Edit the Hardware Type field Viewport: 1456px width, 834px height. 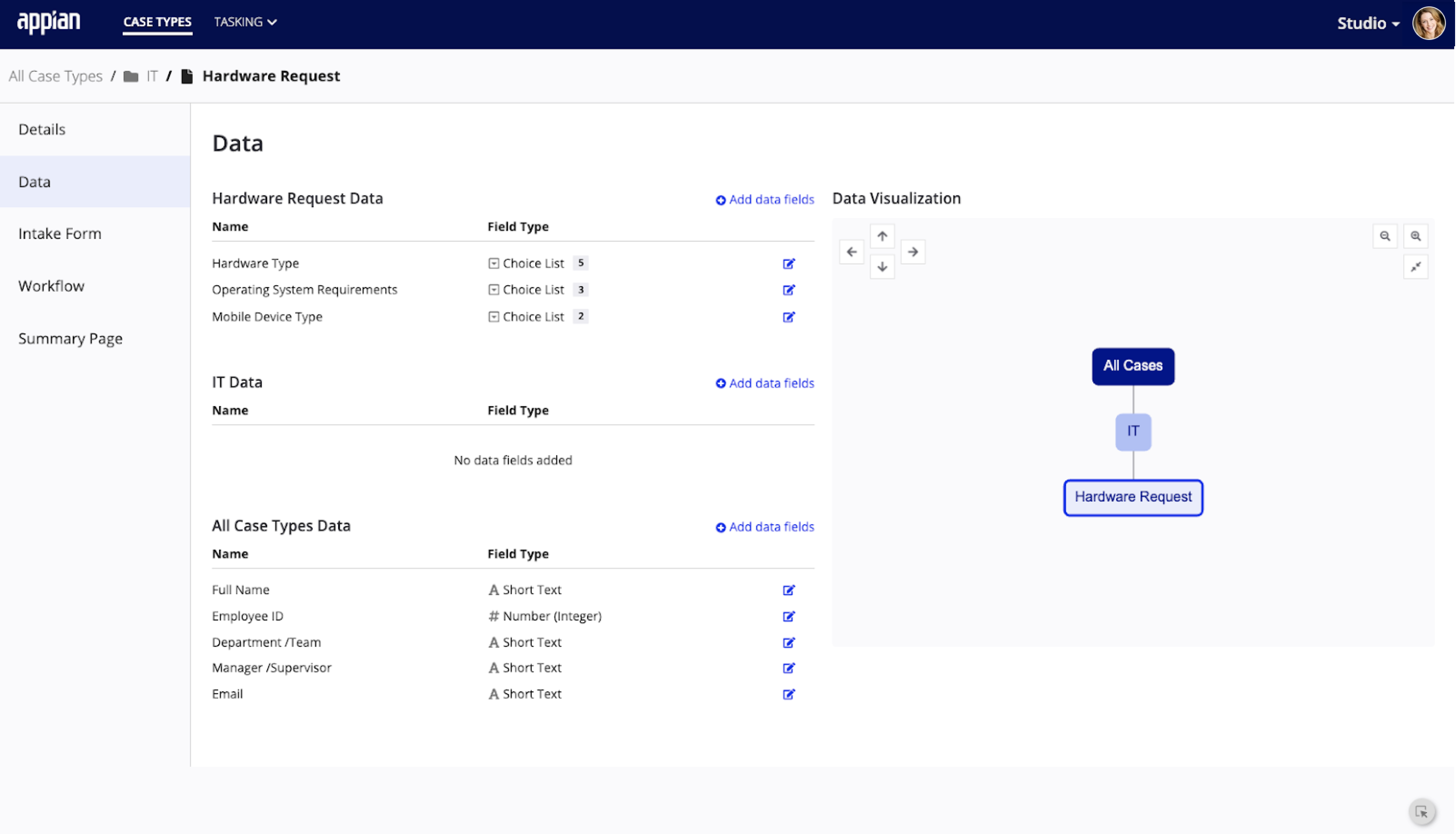coord(788,263)
